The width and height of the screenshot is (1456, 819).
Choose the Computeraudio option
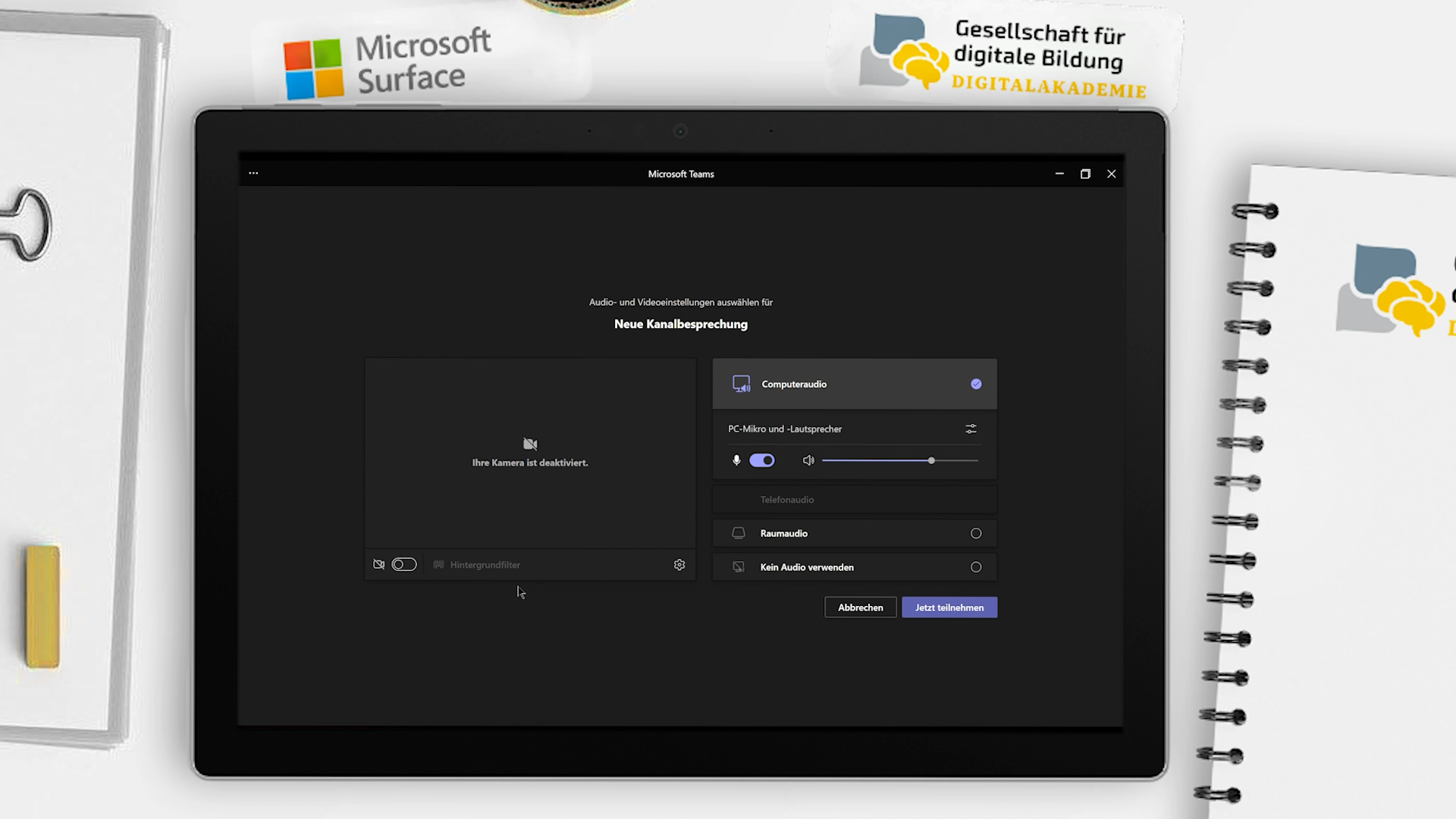(855, 384)
